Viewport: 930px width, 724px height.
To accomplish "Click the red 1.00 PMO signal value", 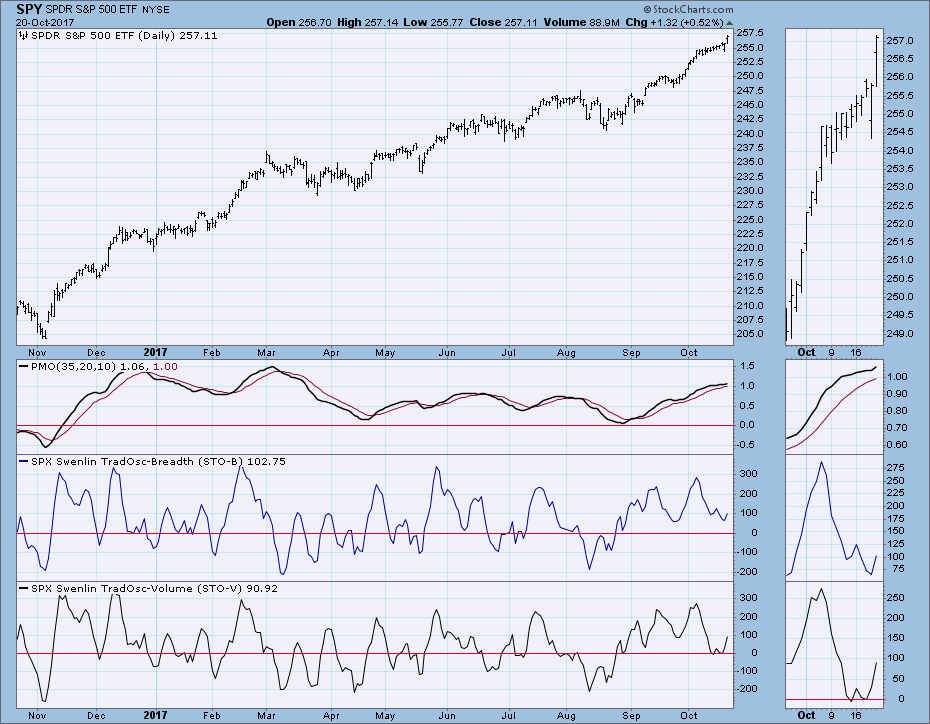I will 165,366.
